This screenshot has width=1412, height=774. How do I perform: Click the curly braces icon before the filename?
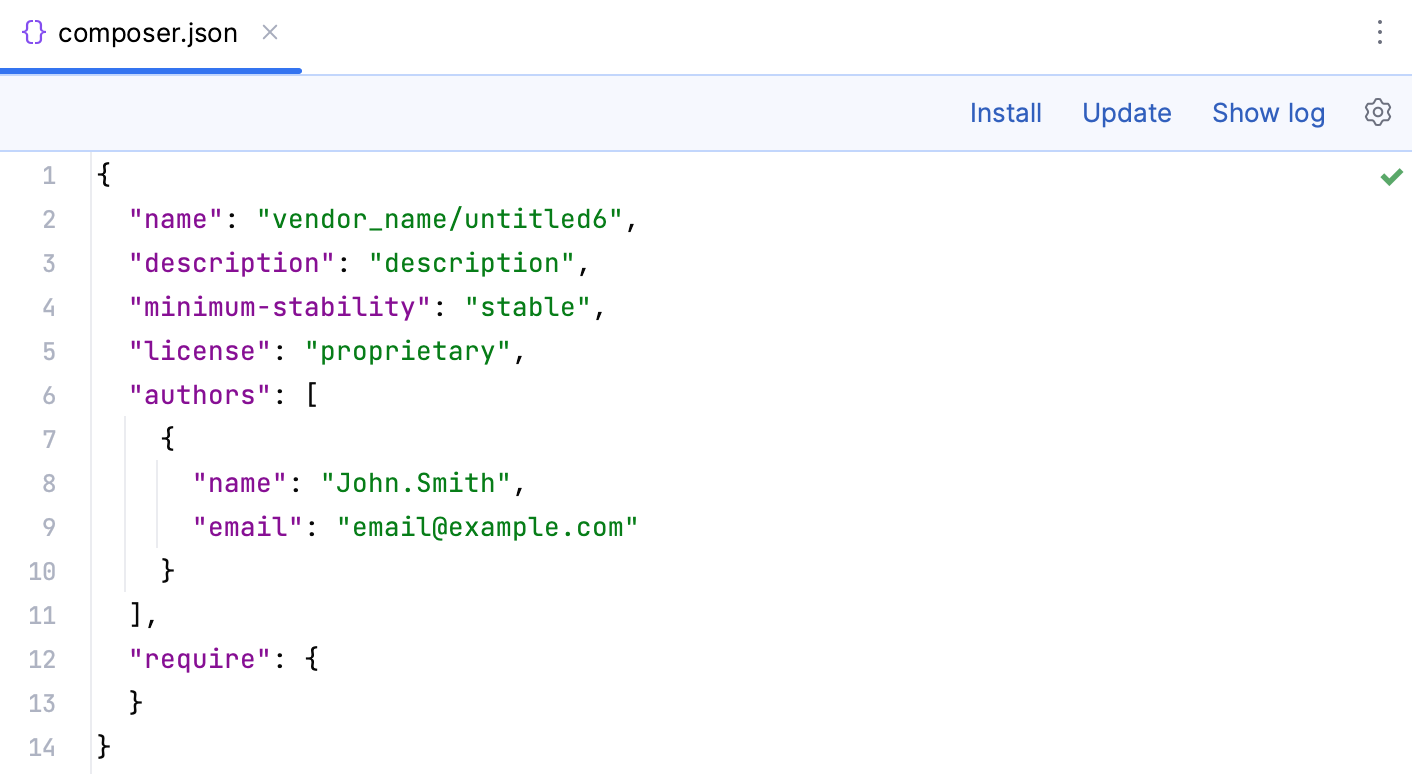click(33, 32)
